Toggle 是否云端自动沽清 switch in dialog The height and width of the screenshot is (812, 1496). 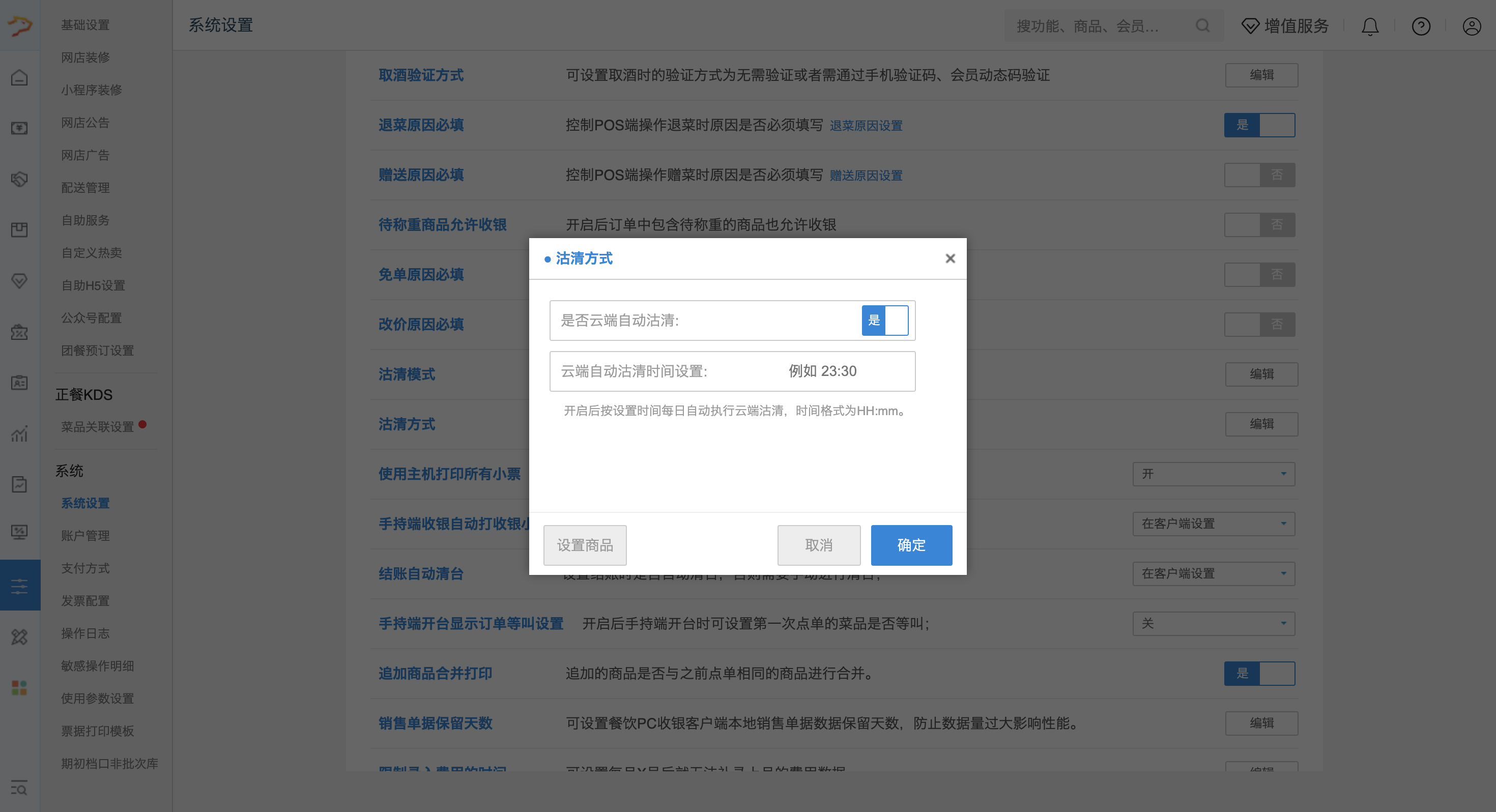pos(885,320)
